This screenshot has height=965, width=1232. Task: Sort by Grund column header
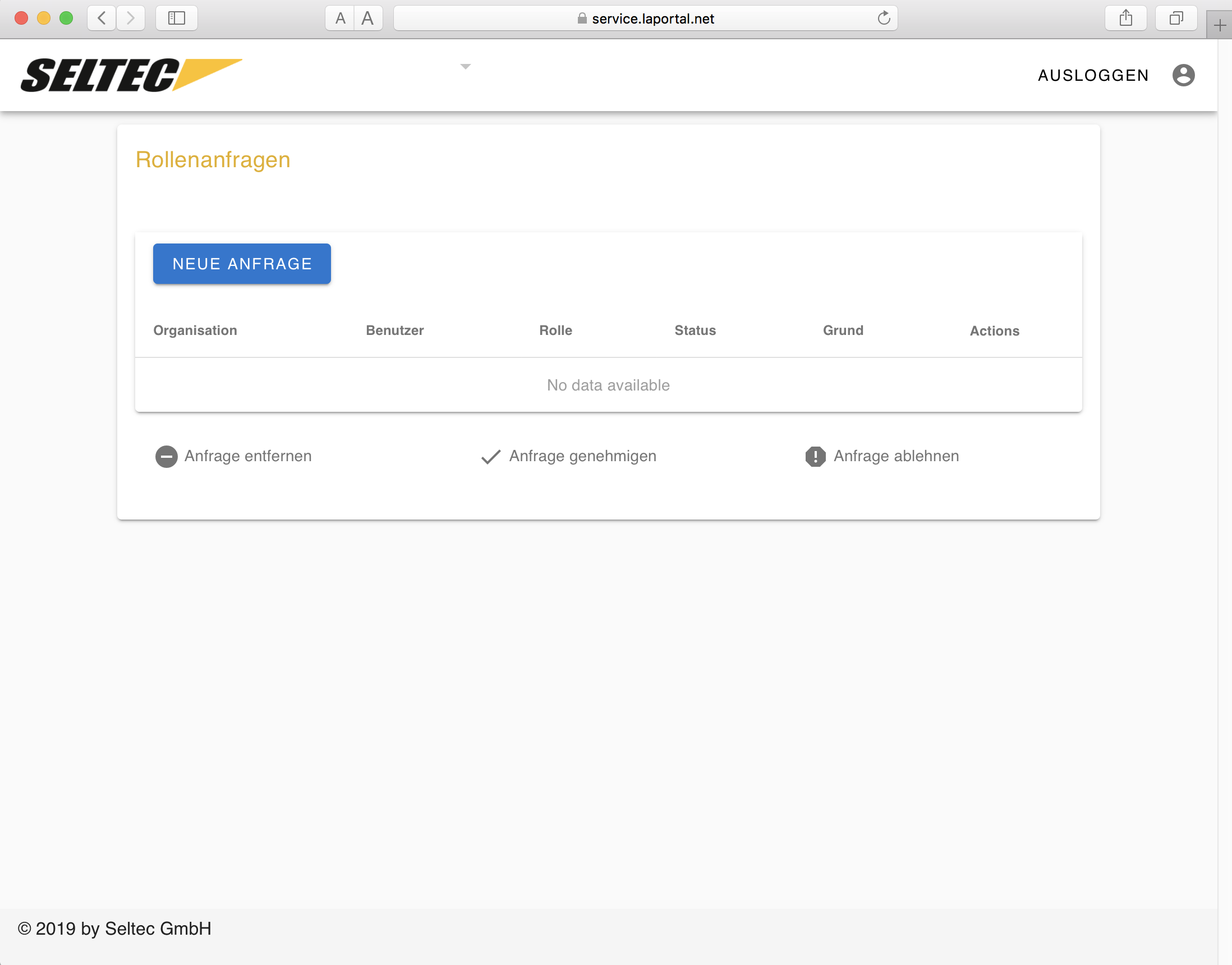tap(843, 330)
